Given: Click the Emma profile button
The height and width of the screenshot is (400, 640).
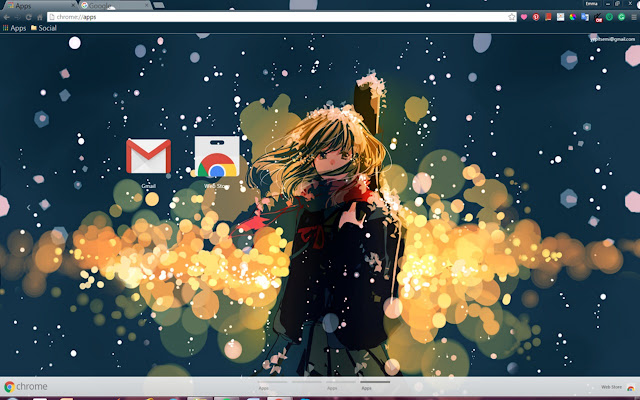Looking at the screenshot, I should [x=591, y=4].
